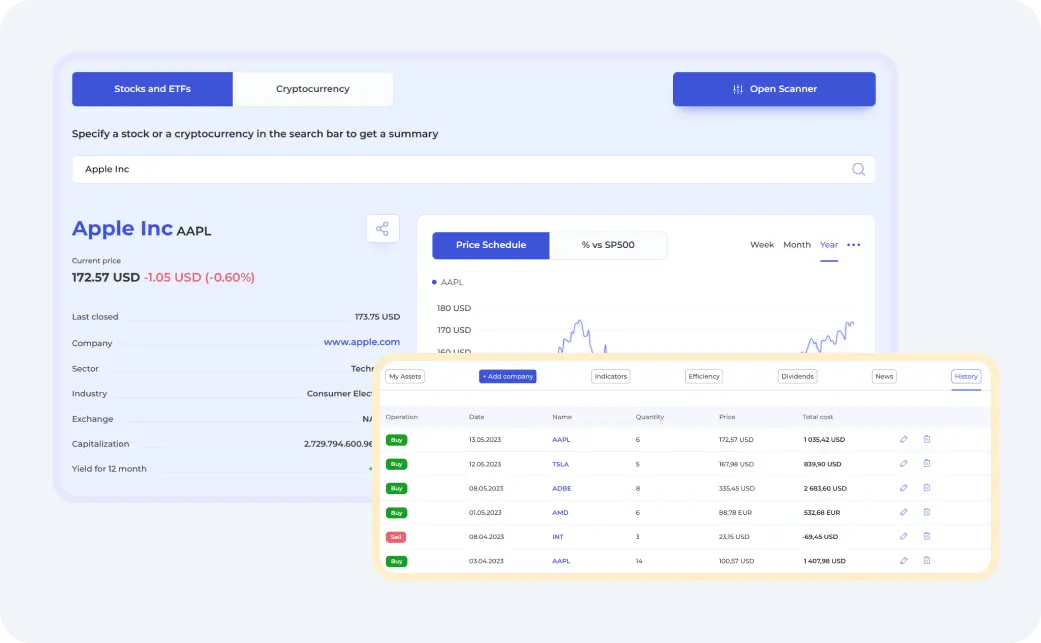The width and height of the screenshot is (1041, 643).
Task: Edit the TSLA transaction with the pencil icon
Action: click(x=904, y=464)
